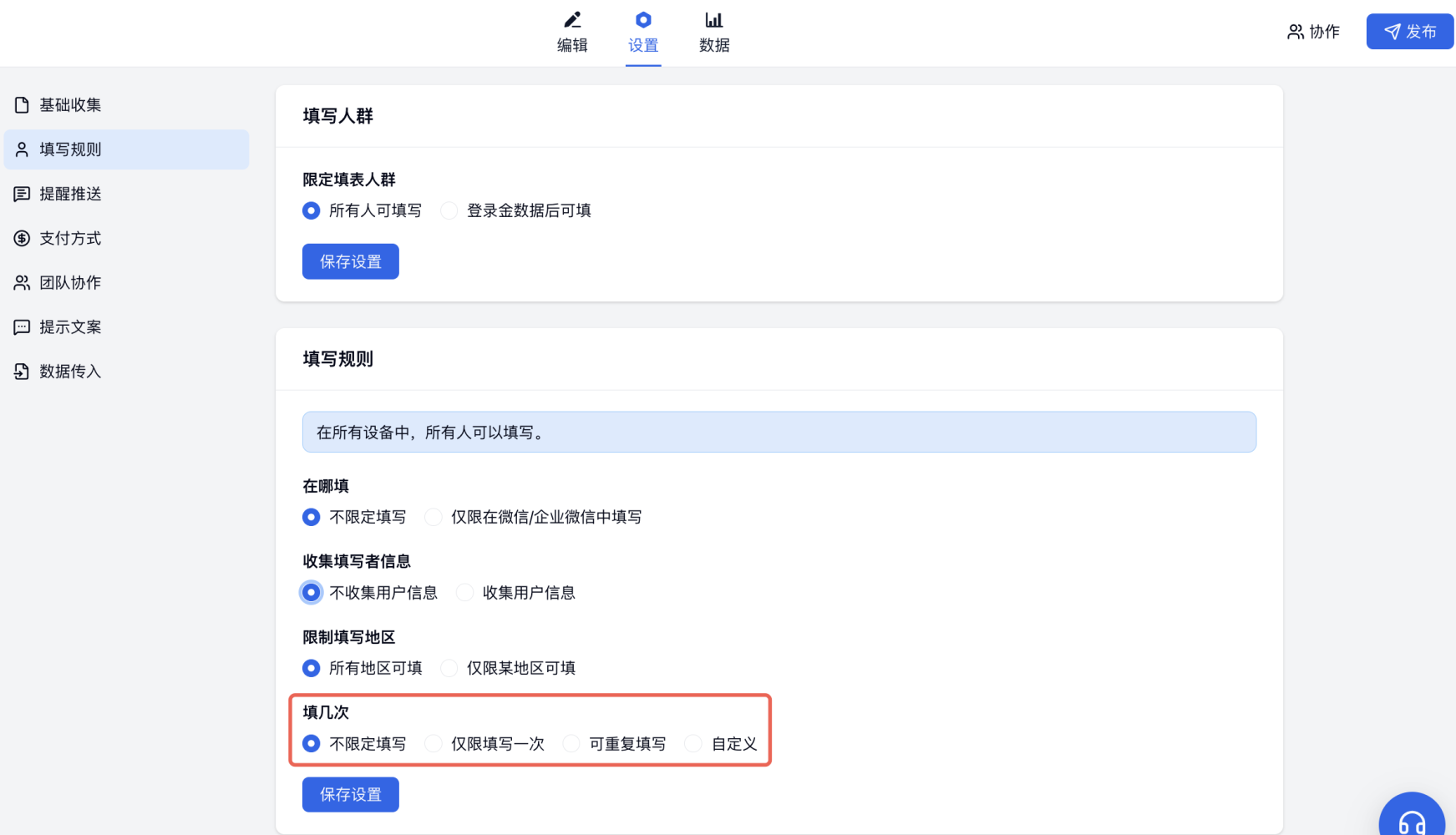Click the hexagon icon above 设置

point(643,19)
